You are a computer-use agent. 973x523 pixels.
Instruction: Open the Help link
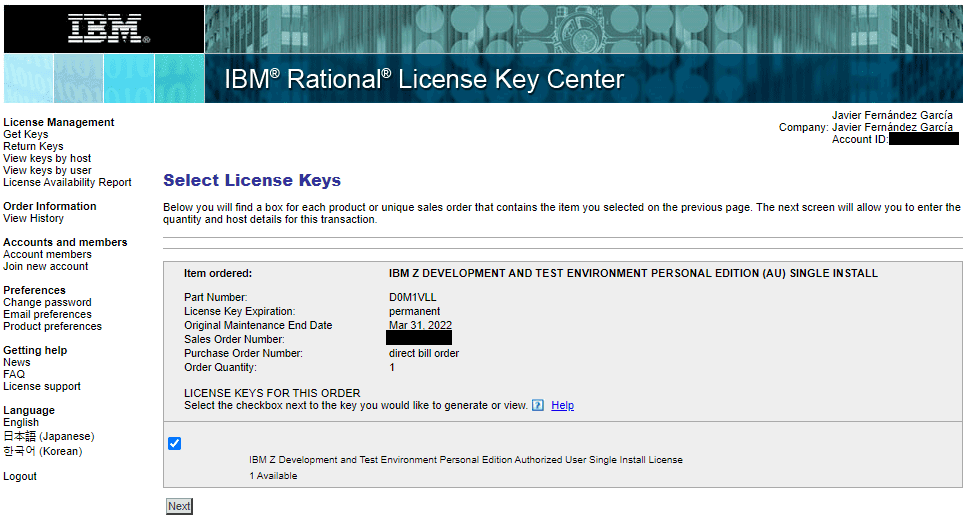click(562, 405)
